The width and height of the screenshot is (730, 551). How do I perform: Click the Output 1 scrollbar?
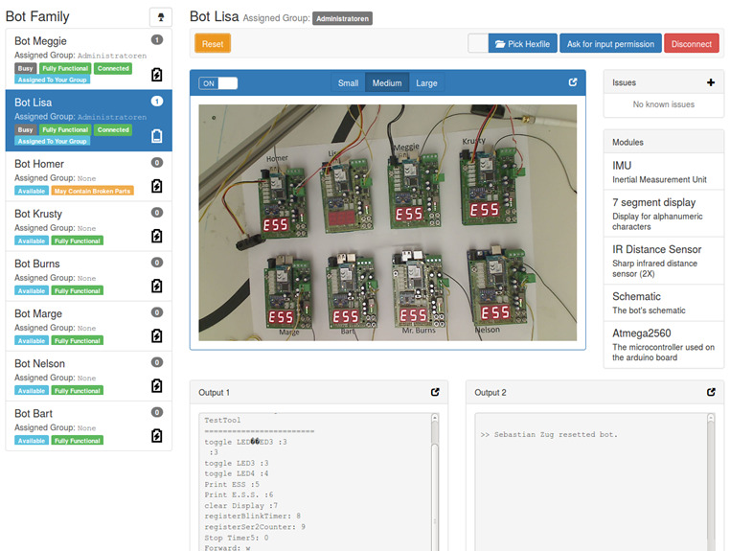(x=435, y=490)
